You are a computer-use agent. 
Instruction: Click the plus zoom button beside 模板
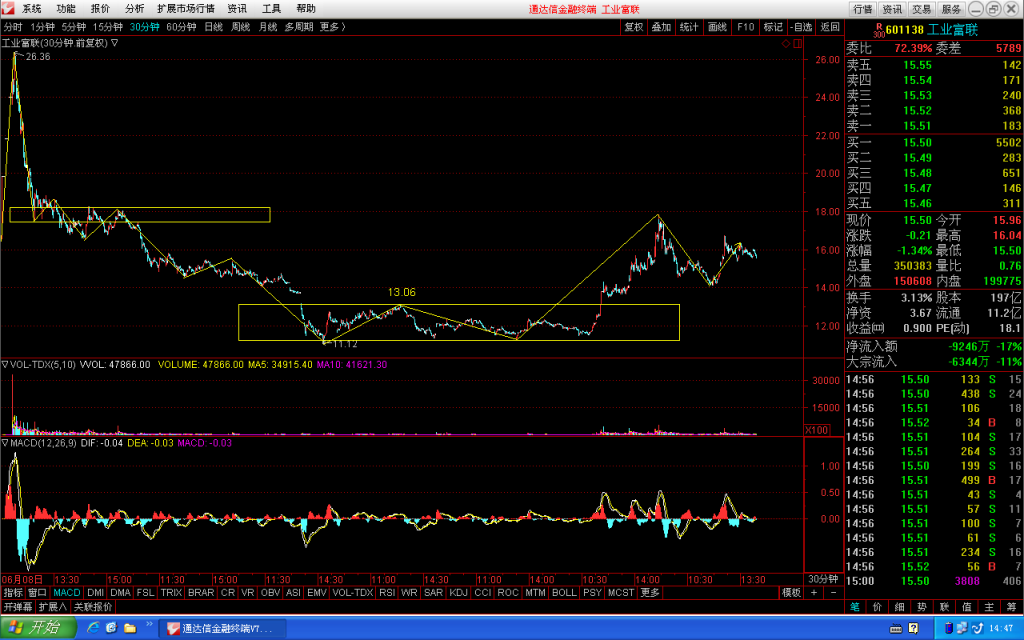[814, 592]
